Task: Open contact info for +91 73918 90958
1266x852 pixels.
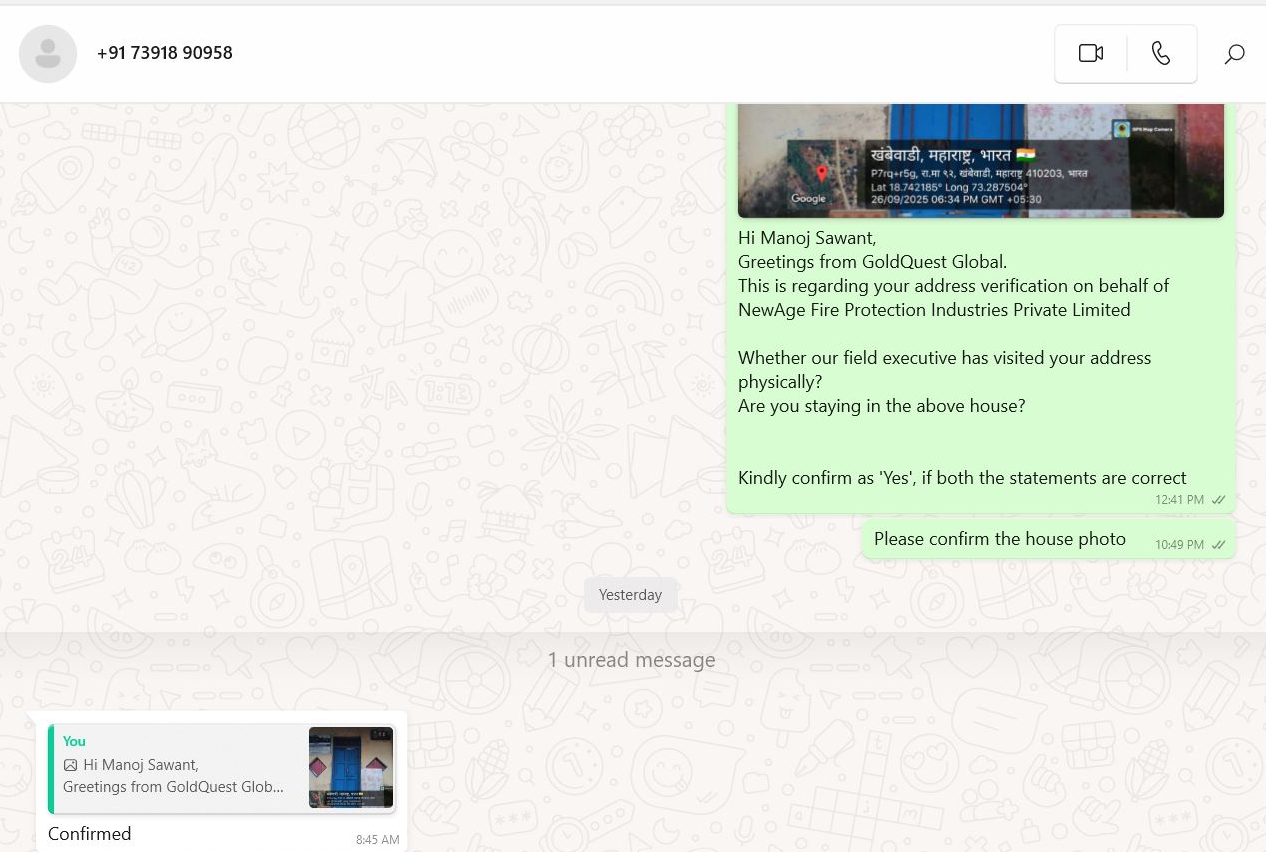Action: 165,53
